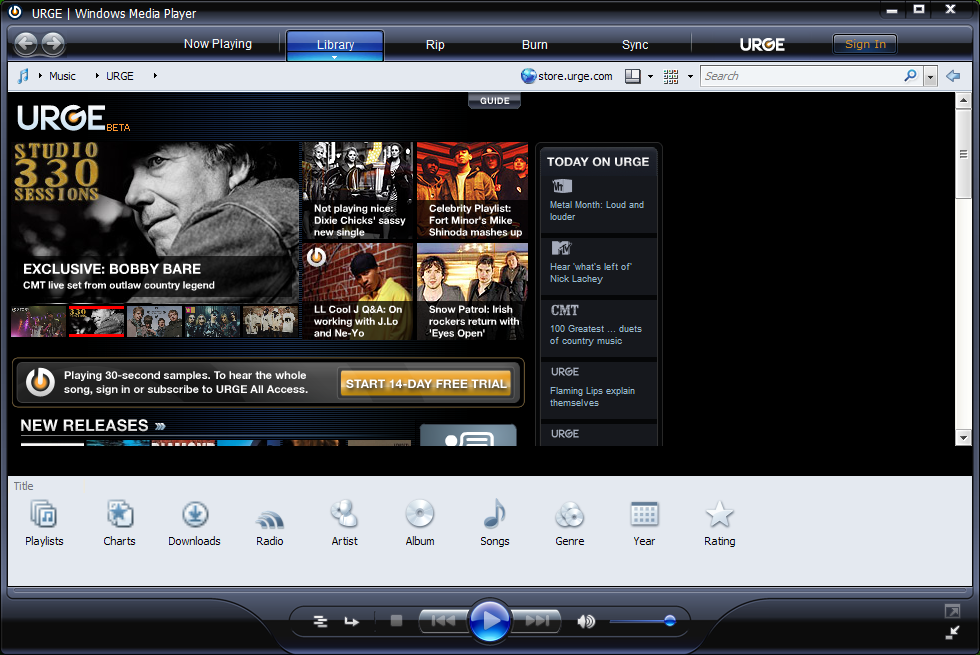
Task: Click Start 14-Day Free Trial button
Action: pyautogui.click(x=426, y=383)
